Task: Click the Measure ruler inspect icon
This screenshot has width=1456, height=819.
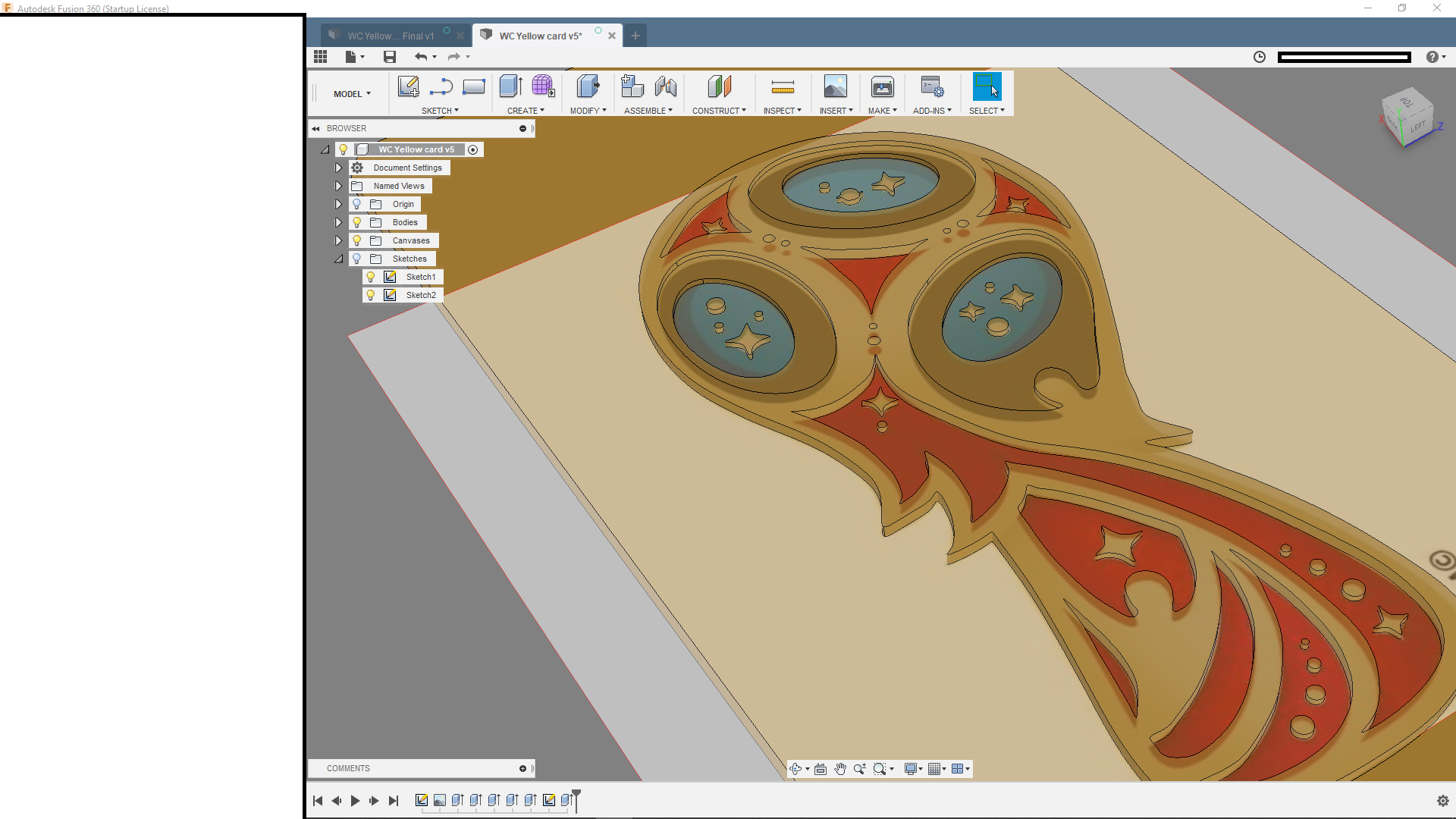Action: (783, 87)
